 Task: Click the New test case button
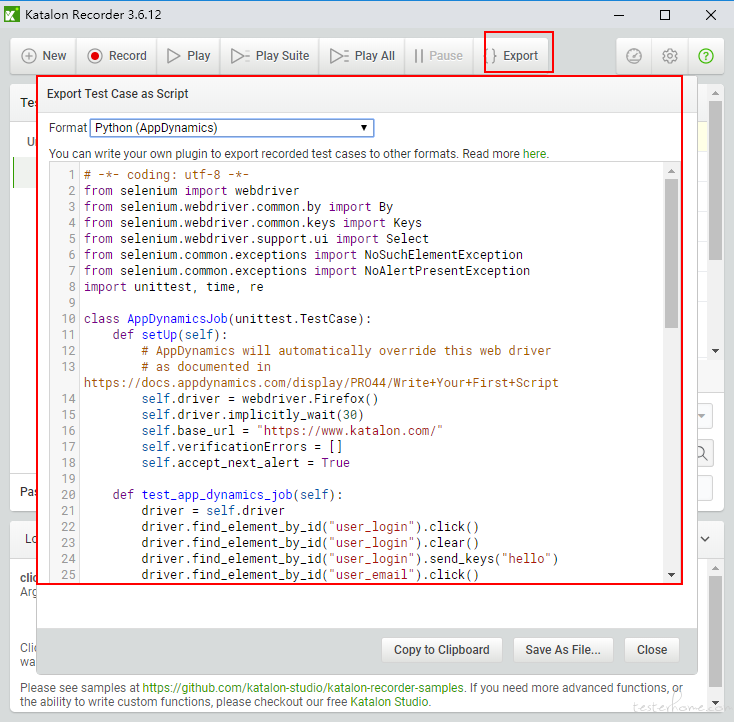[x=44, y=56]
